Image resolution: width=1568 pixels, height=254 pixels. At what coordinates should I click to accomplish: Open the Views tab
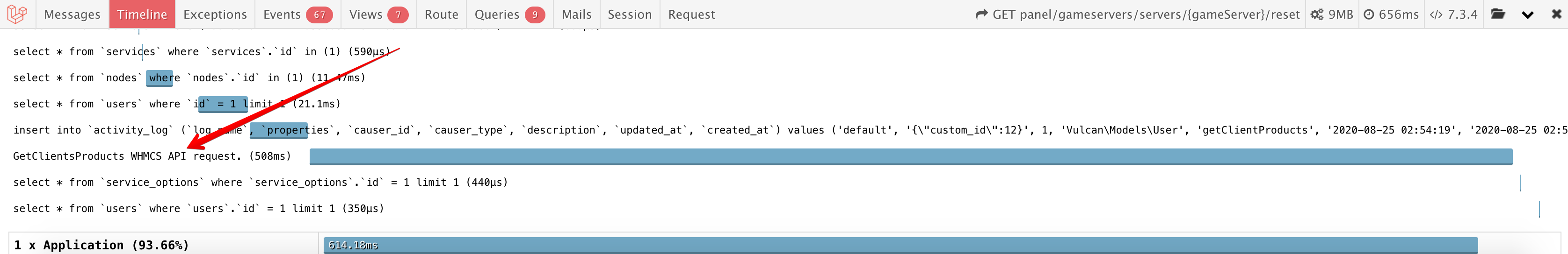pos(365,14)
